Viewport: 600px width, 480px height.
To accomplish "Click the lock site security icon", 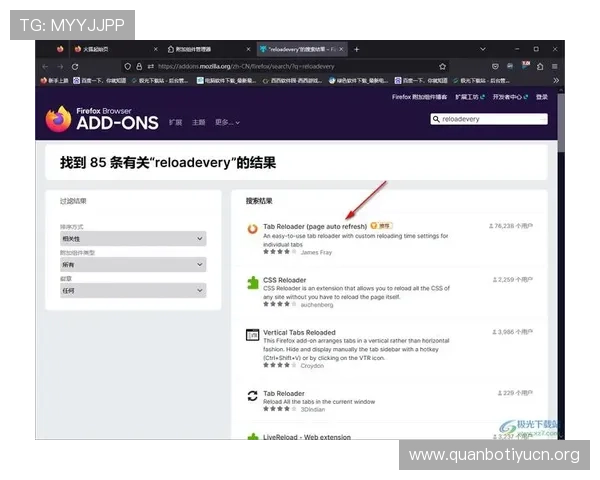I will 139,67.
